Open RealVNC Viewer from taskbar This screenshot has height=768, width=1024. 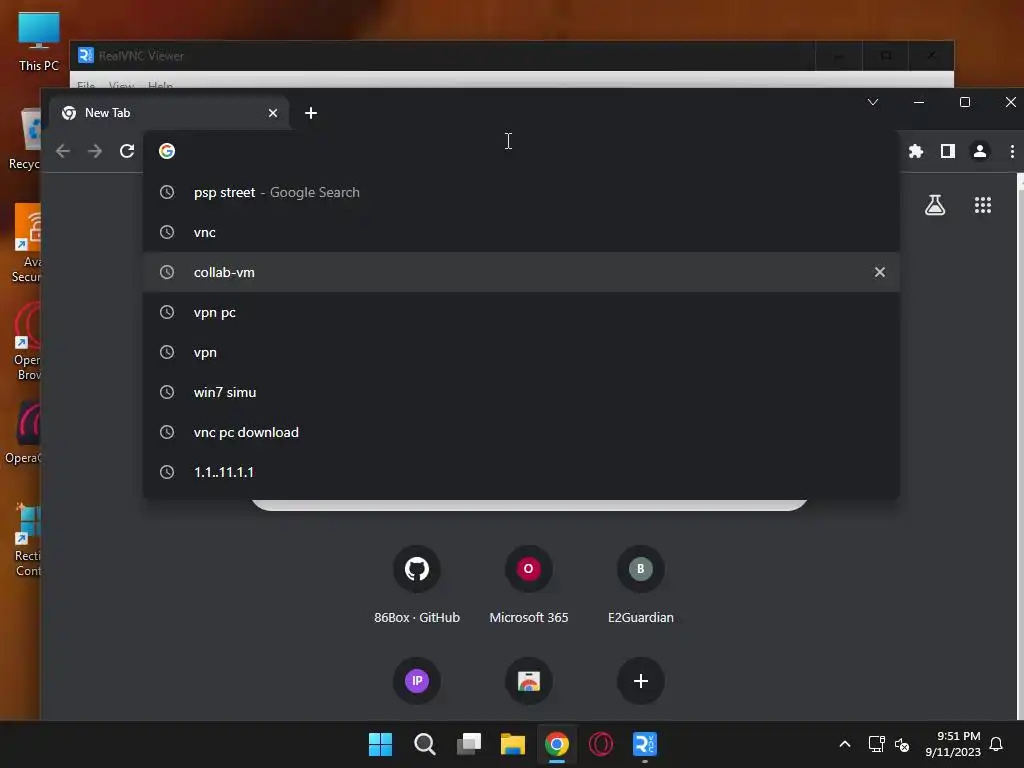point(645,744)
